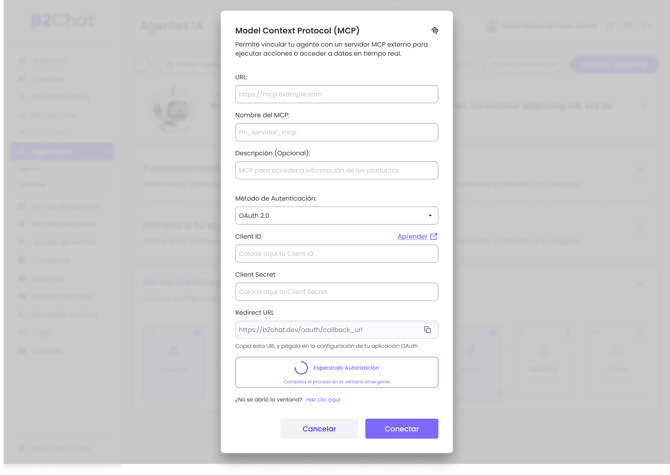The height and width of the screenshot is (475, 670).
Task: Click the MCP icon in dialog header
Action: click(435, 31)
